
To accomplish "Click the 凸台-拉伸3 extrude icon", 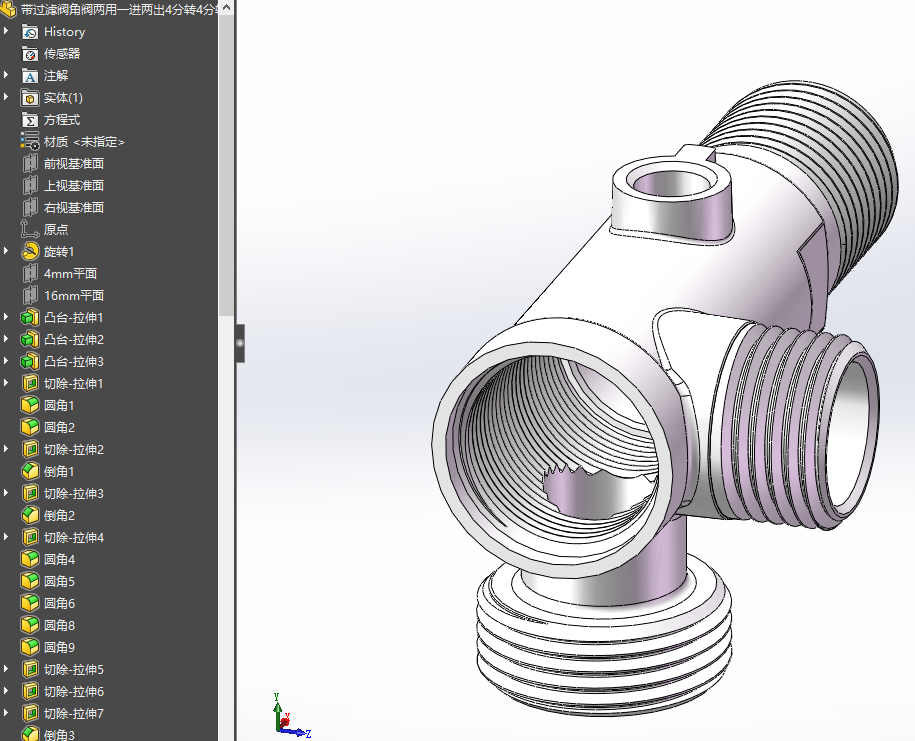I will click(30, 362).
